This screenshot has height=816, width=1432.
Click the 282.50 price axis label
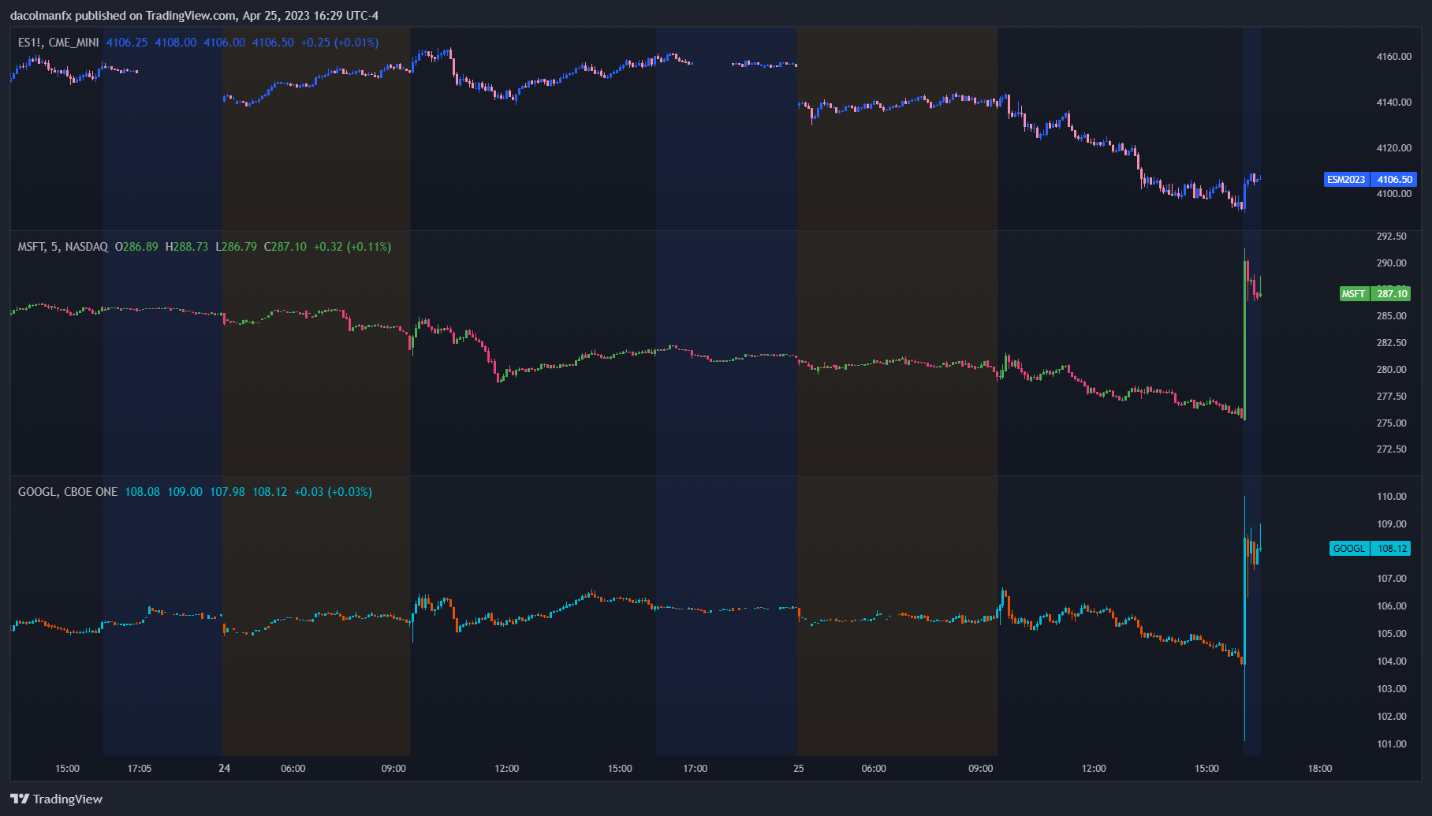pos(1392,343)
